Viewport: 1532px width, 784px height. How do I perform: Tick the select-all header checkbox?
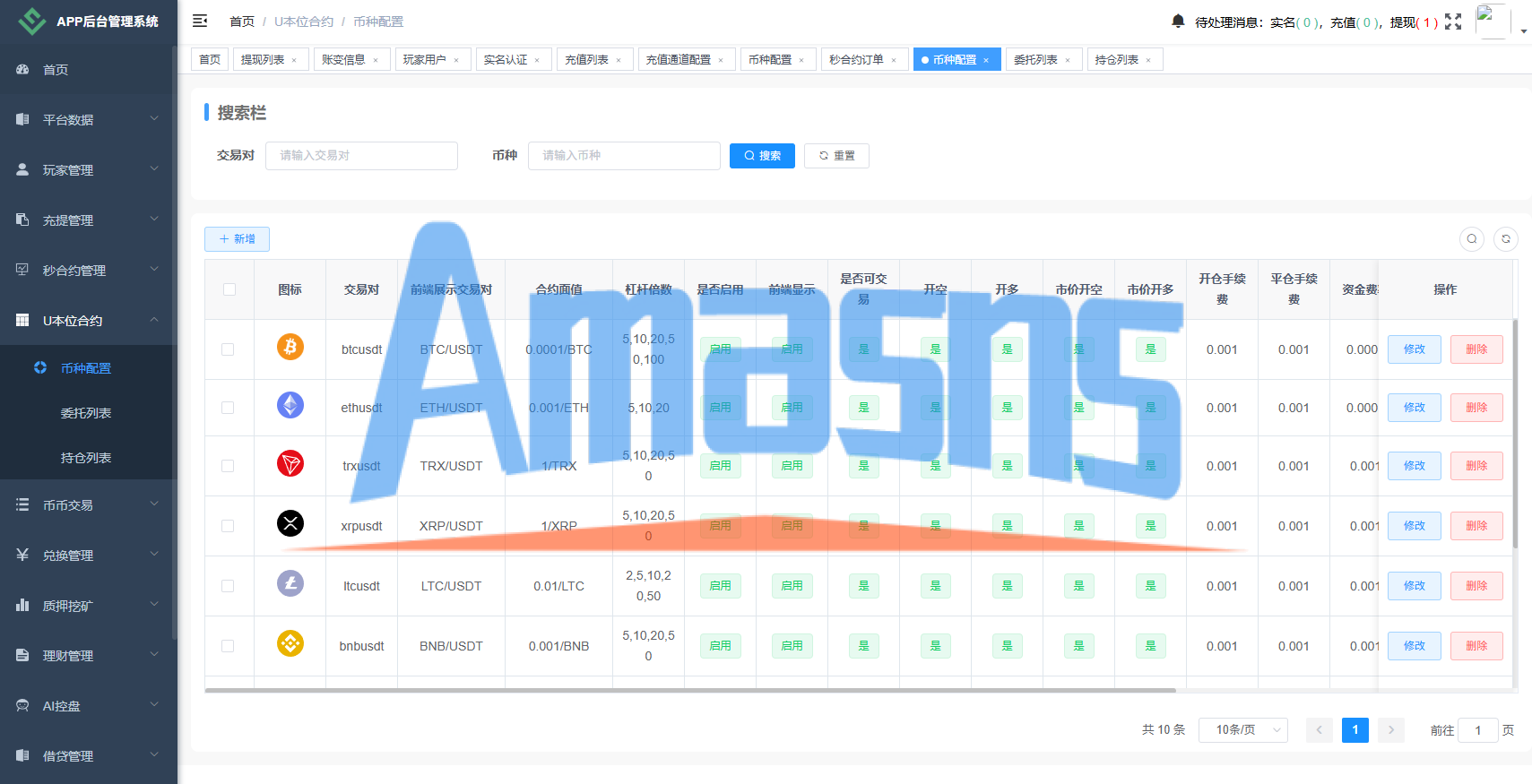[x=229, y=289]
